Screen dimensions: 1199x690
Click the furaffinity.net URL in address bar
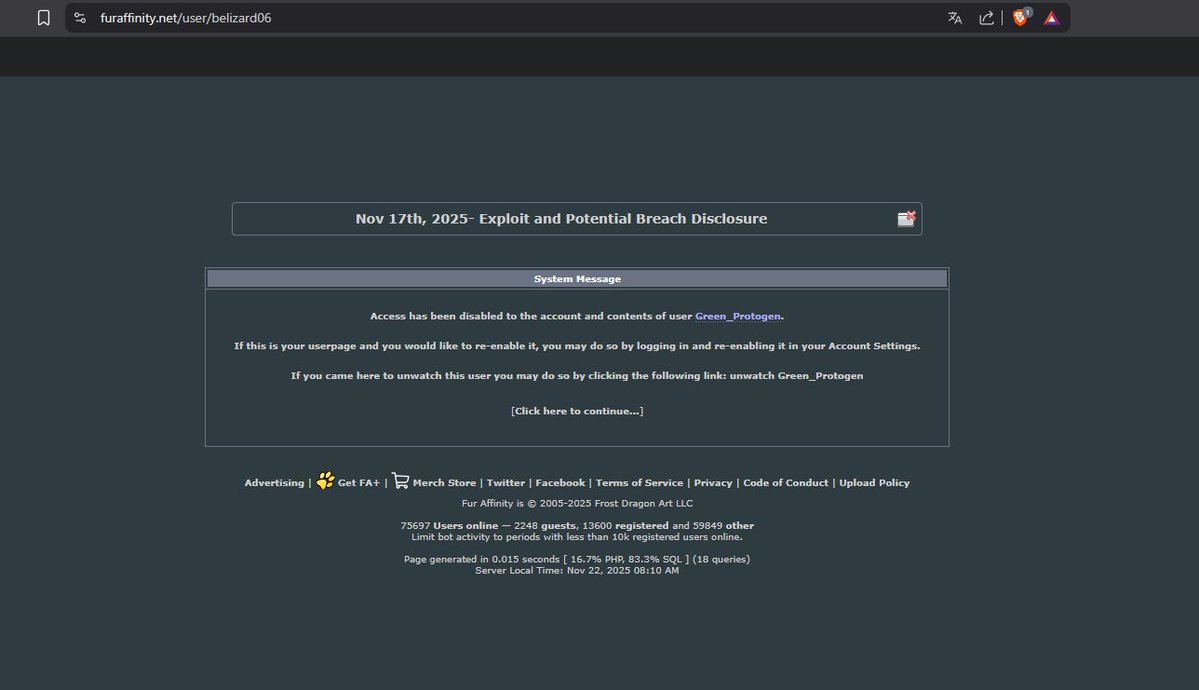(186, 18)
